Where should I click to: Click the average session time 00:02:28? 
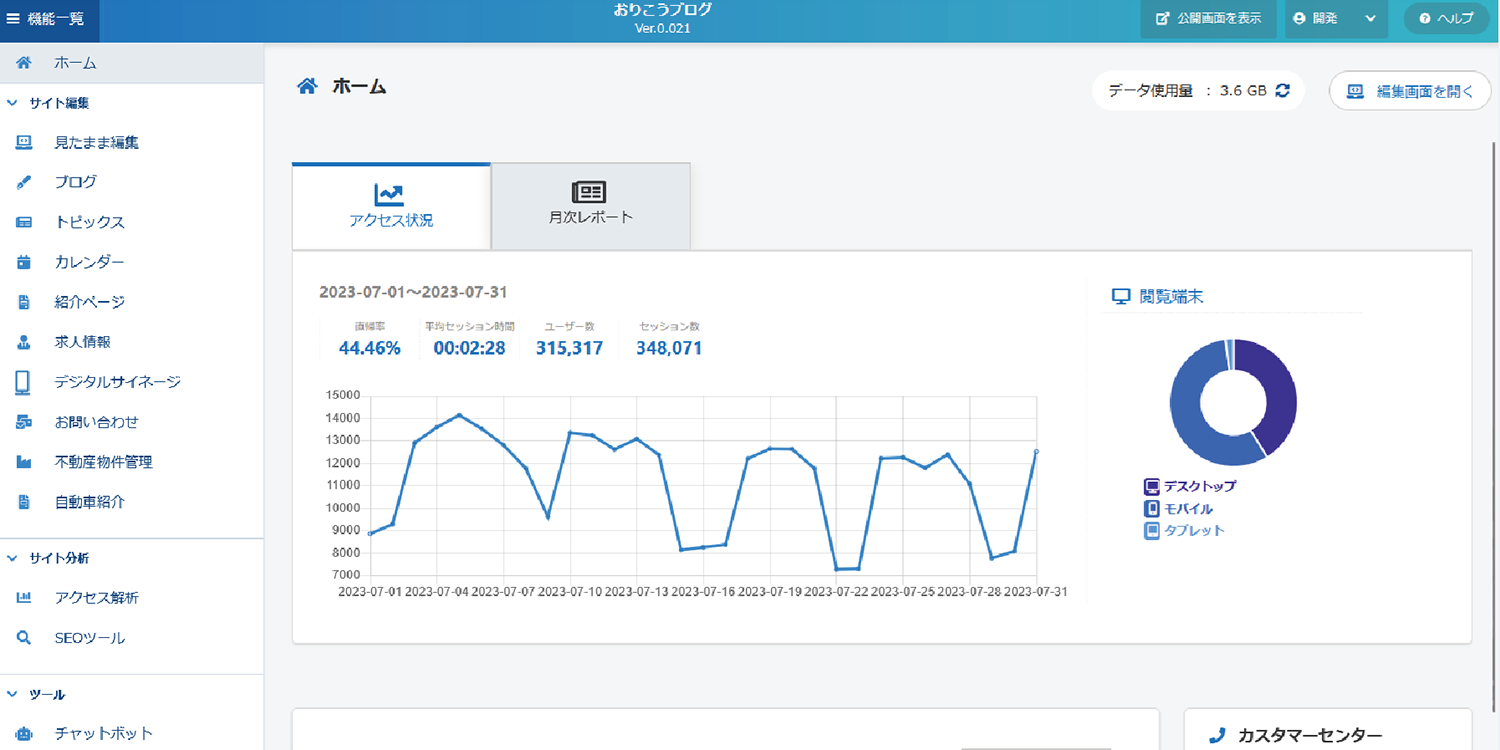[x=469, y=348]
